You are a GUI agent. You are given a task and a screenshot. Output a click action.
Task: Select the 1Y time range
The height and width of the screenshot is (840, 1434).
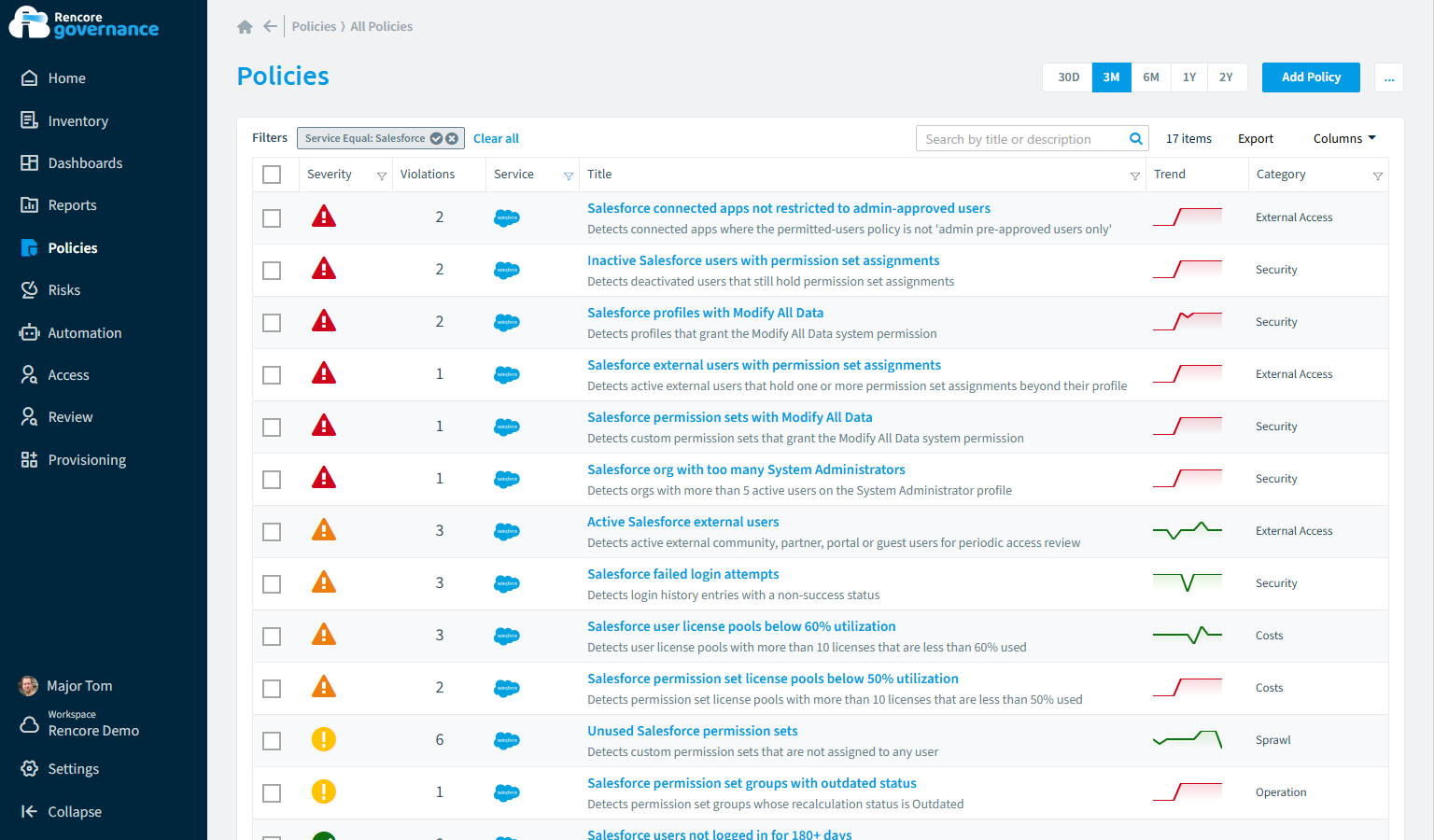(x=1189, y=77)
